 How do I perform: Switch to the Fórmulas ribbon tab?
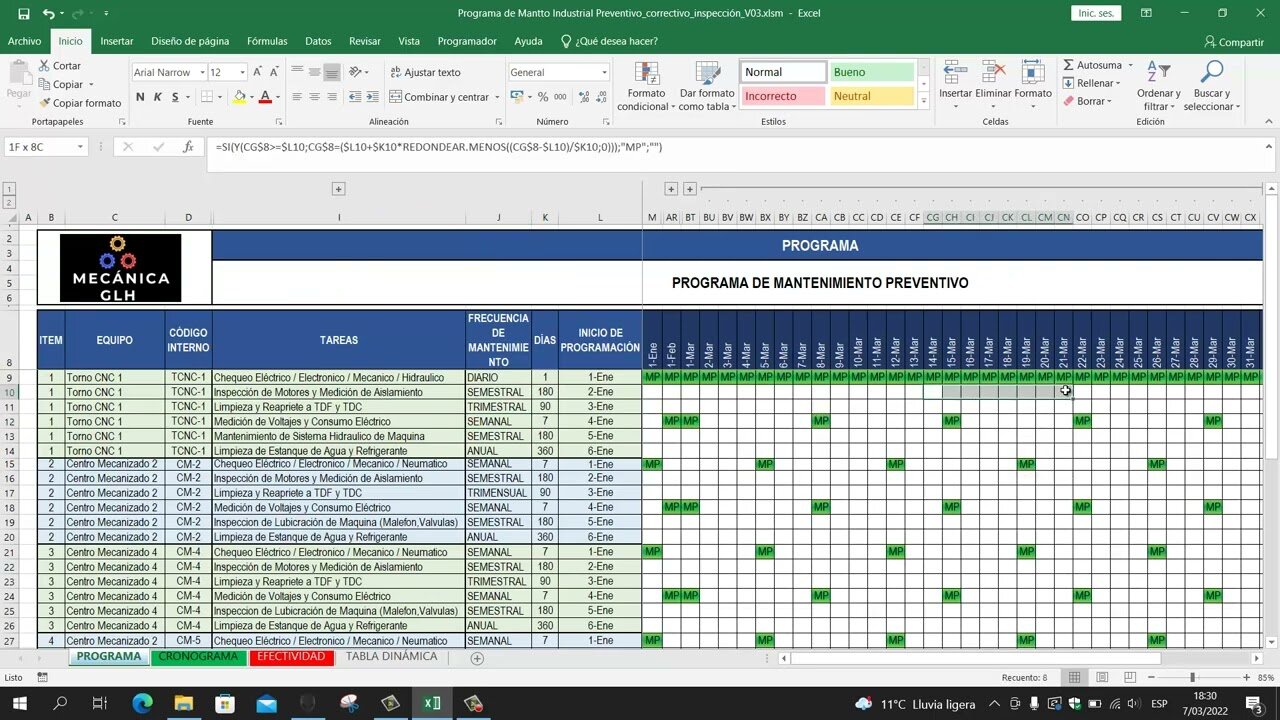tap(266, 41)
